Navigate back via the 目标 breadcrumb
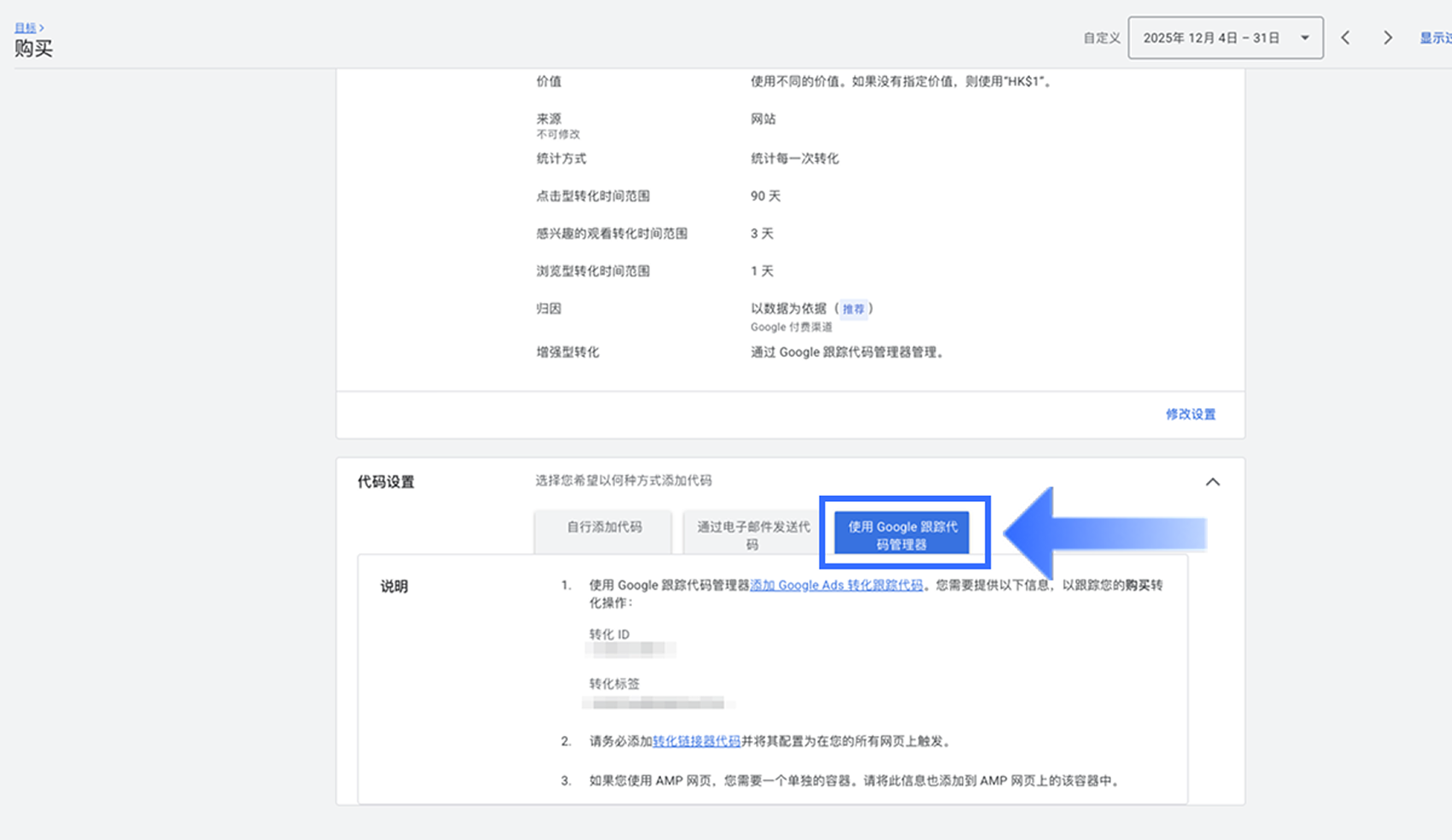 click(x=25, y=28)
